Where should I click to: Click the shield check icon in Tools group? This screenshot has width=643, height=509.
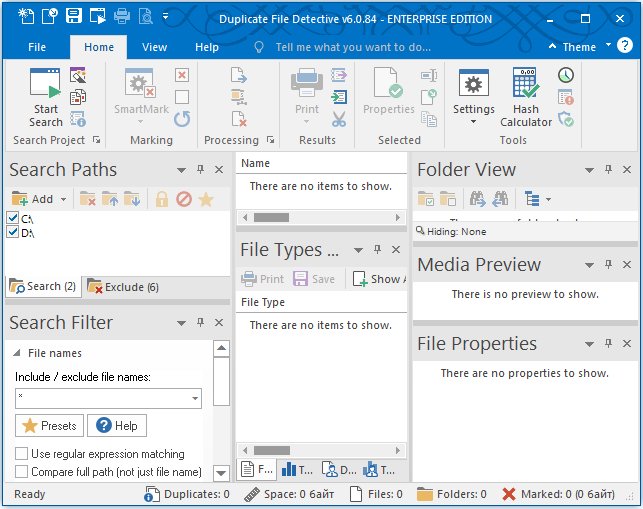(x=566, y=119)
